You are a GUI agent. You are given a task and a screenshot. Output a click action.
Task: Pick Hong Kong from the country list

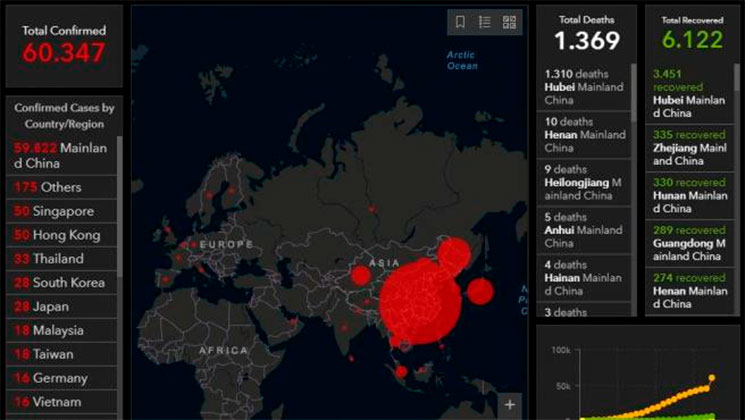pos(60,235)
